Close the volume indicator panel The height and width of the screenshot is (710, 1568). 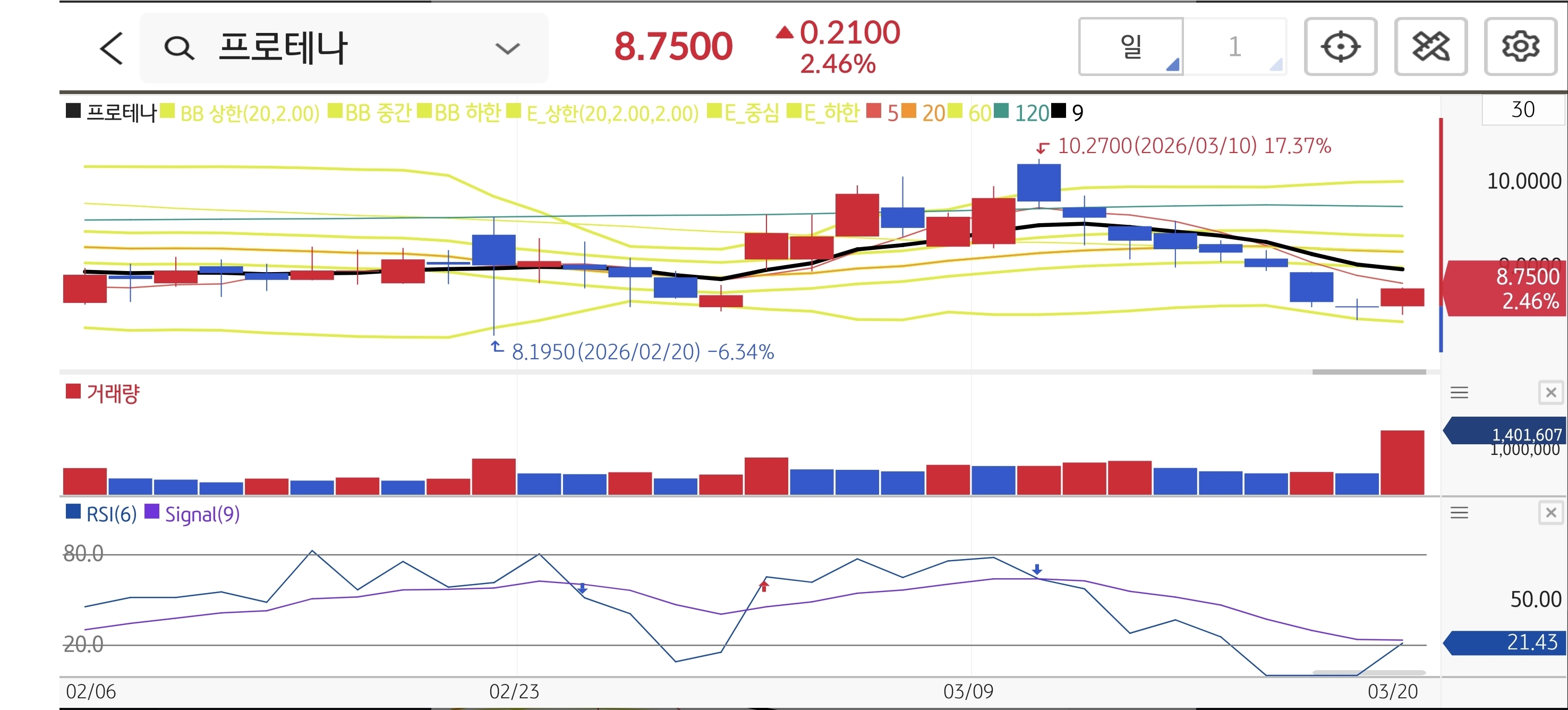[x=1550, y=393]
